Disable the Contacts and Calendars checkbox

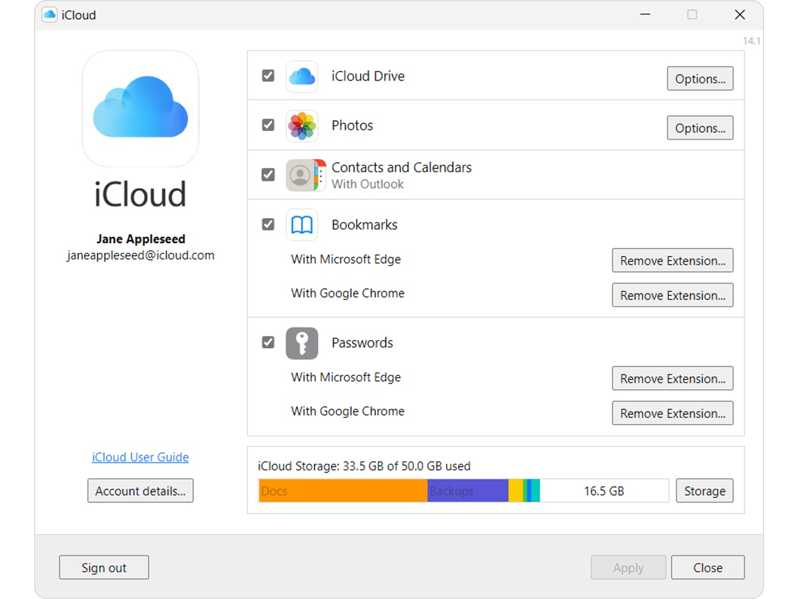[x=268, y=175]
